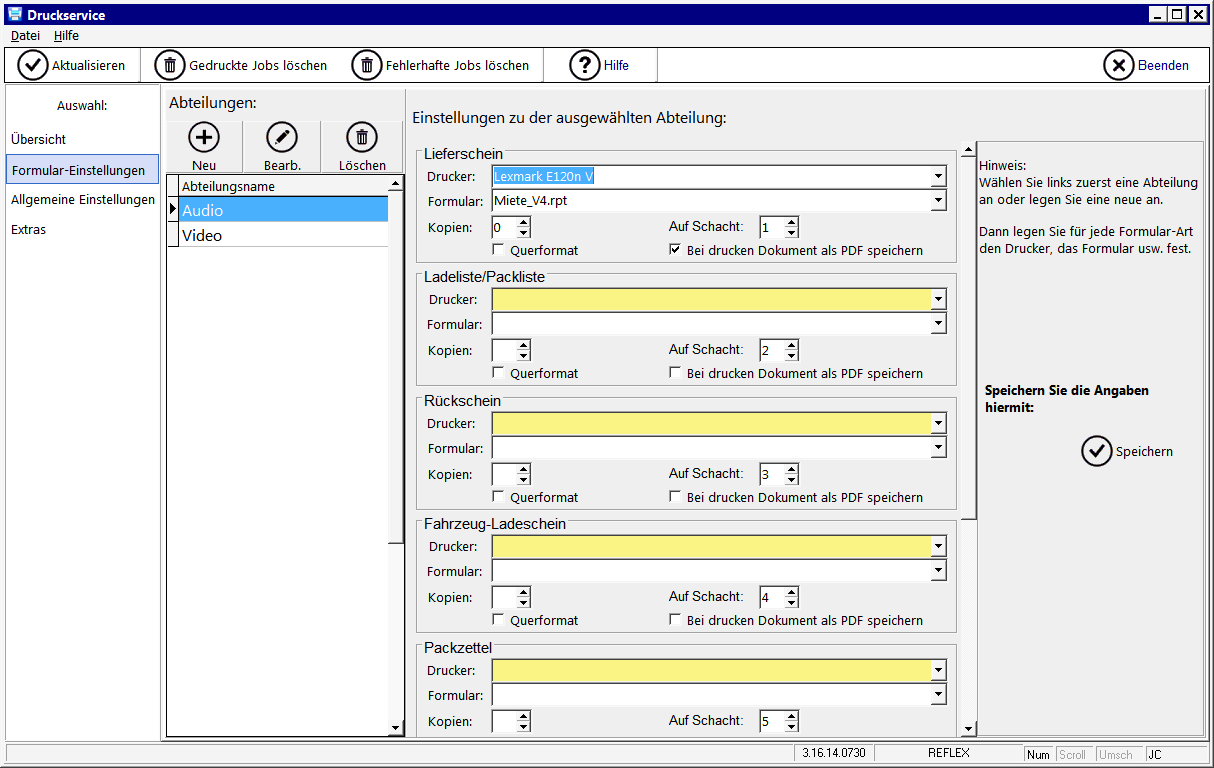The height and width of the screenshot is (768, 1214).
Task: Select Formular-Einstellungen in the Auswahl list
Action: coord(82,170)
